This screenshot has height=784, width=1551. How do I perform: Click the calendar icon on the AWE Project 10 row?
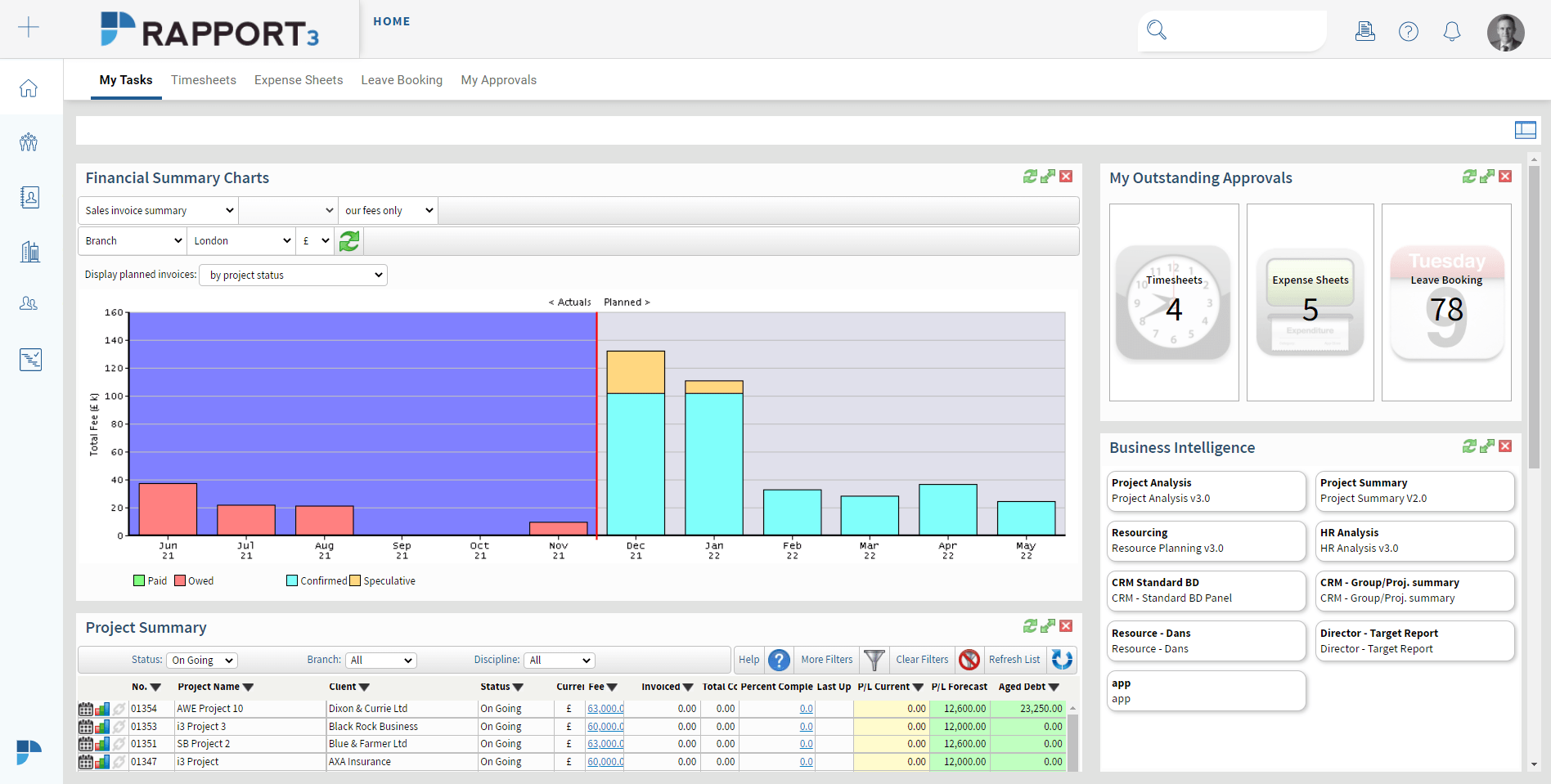coord(87,708)
